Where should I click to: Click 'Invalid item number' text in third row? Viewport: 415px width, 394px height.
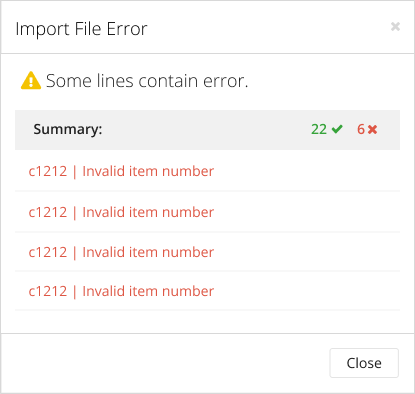(148, 252)
